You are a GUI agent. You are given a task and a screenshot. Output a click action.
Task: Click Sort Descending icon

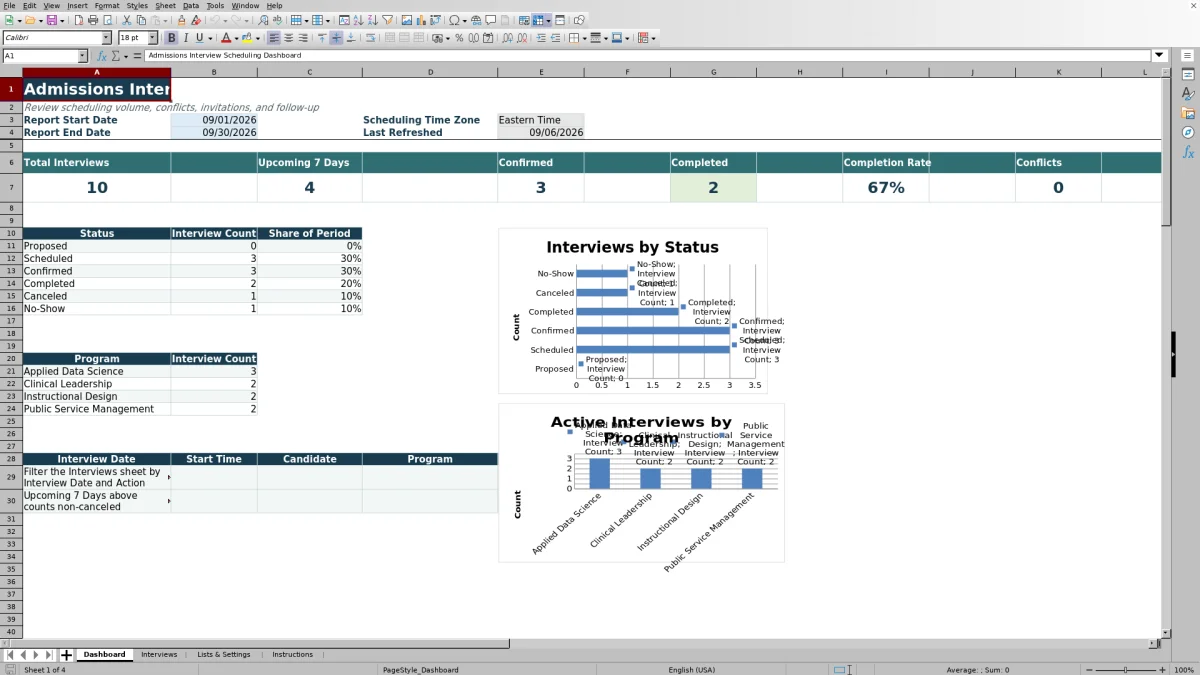tap(371, 20)
